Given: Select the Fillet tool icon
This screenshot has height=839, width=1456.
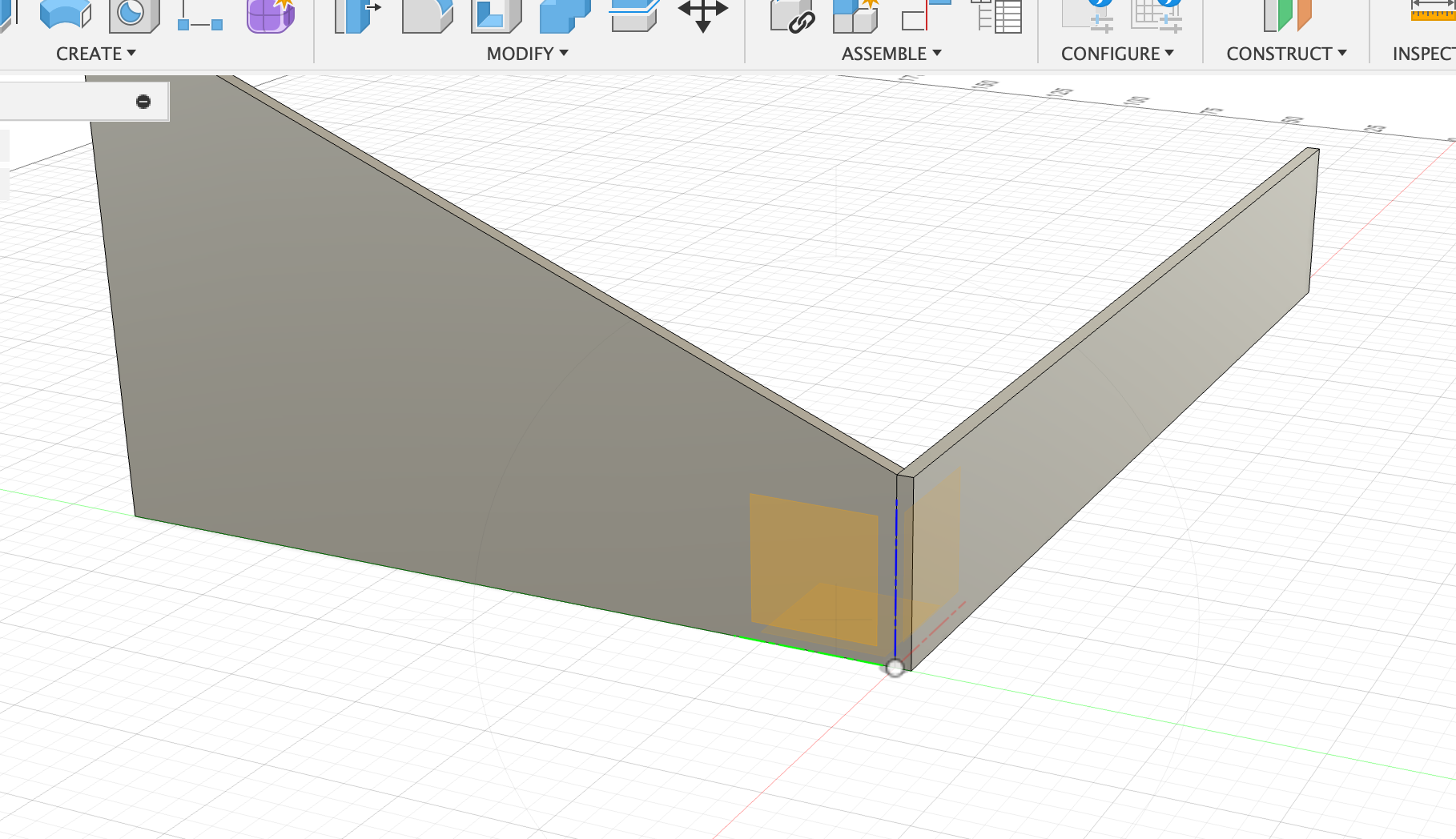Looking at the screenshot, I should [x=427, y=16].
